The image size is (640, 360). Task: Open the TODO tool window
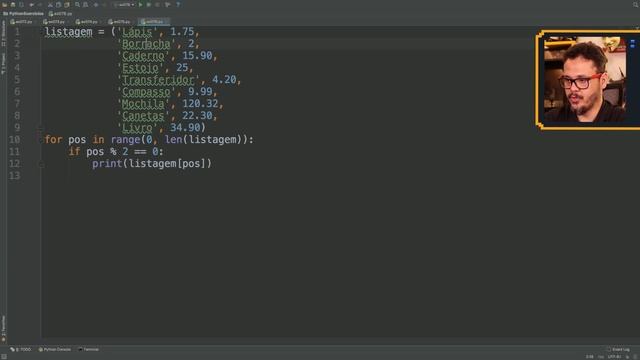pyautogui.click(x=20, y=349)
